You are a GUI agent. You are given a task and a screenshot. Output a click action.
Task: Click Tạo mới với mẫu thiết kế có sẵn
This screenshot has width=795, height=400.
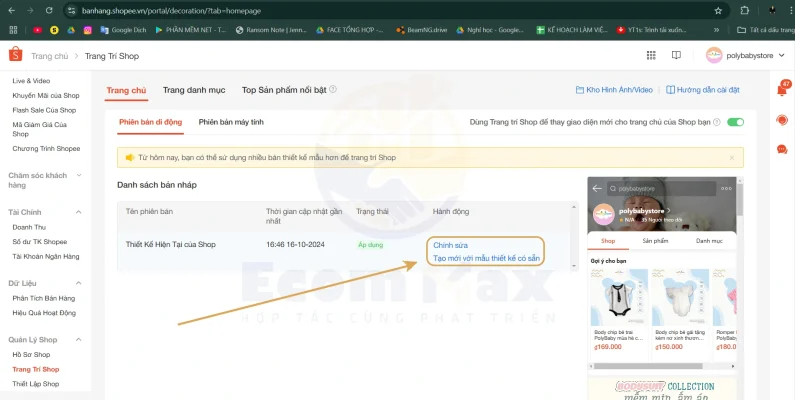point(486,259)
